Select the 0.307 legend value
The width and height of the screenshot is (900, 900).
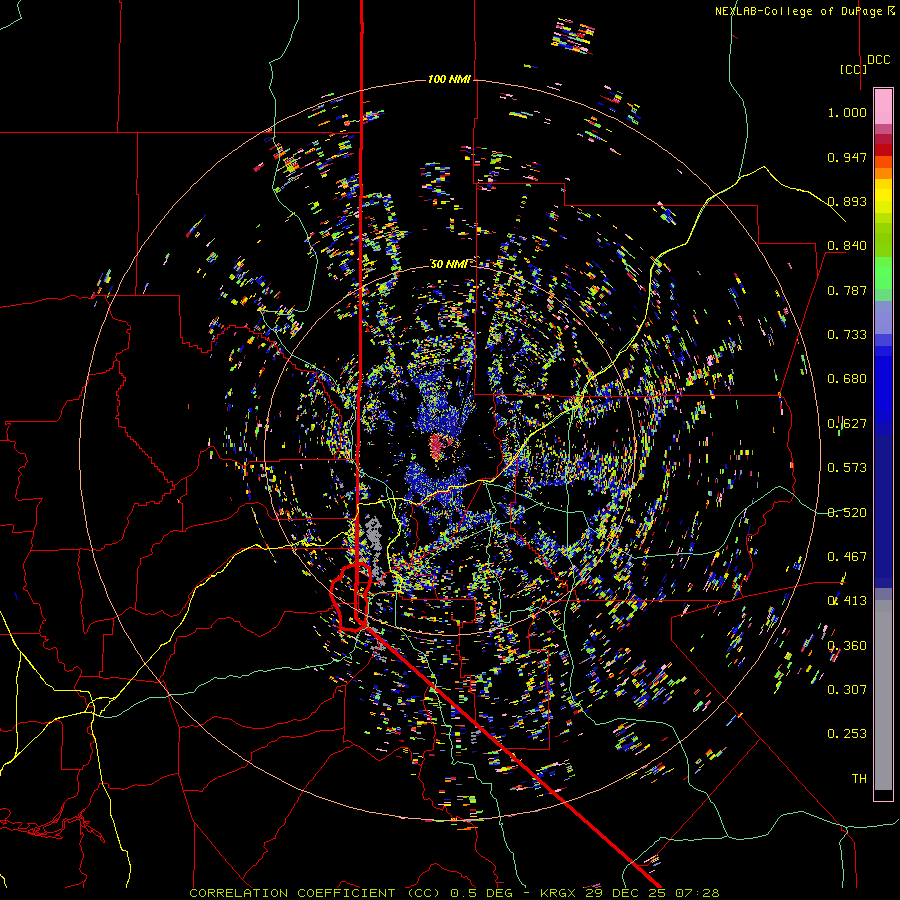tap(847, 690)
